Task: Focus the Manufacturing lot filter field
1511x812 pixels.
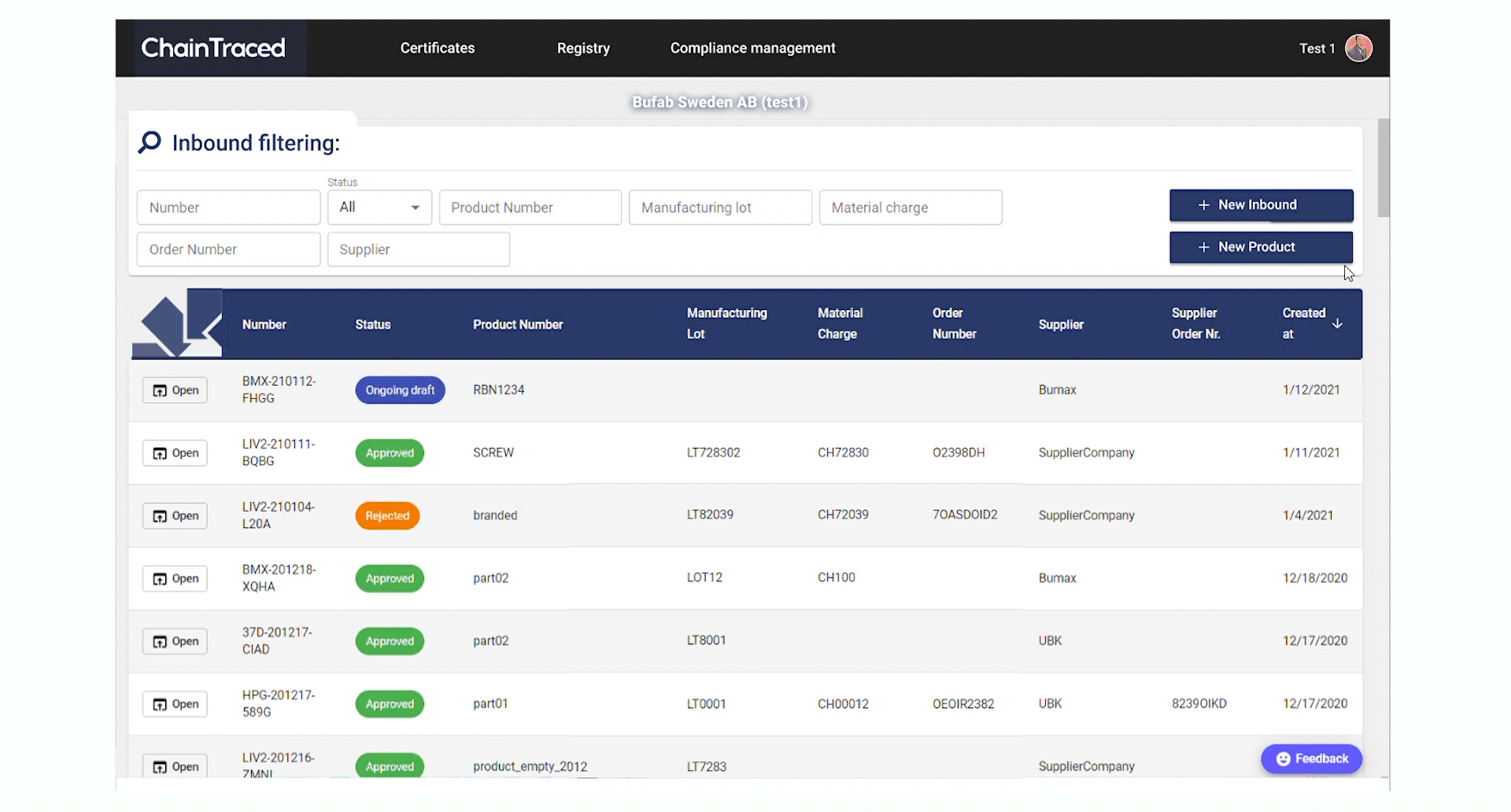Action: [x=720, y=208]
